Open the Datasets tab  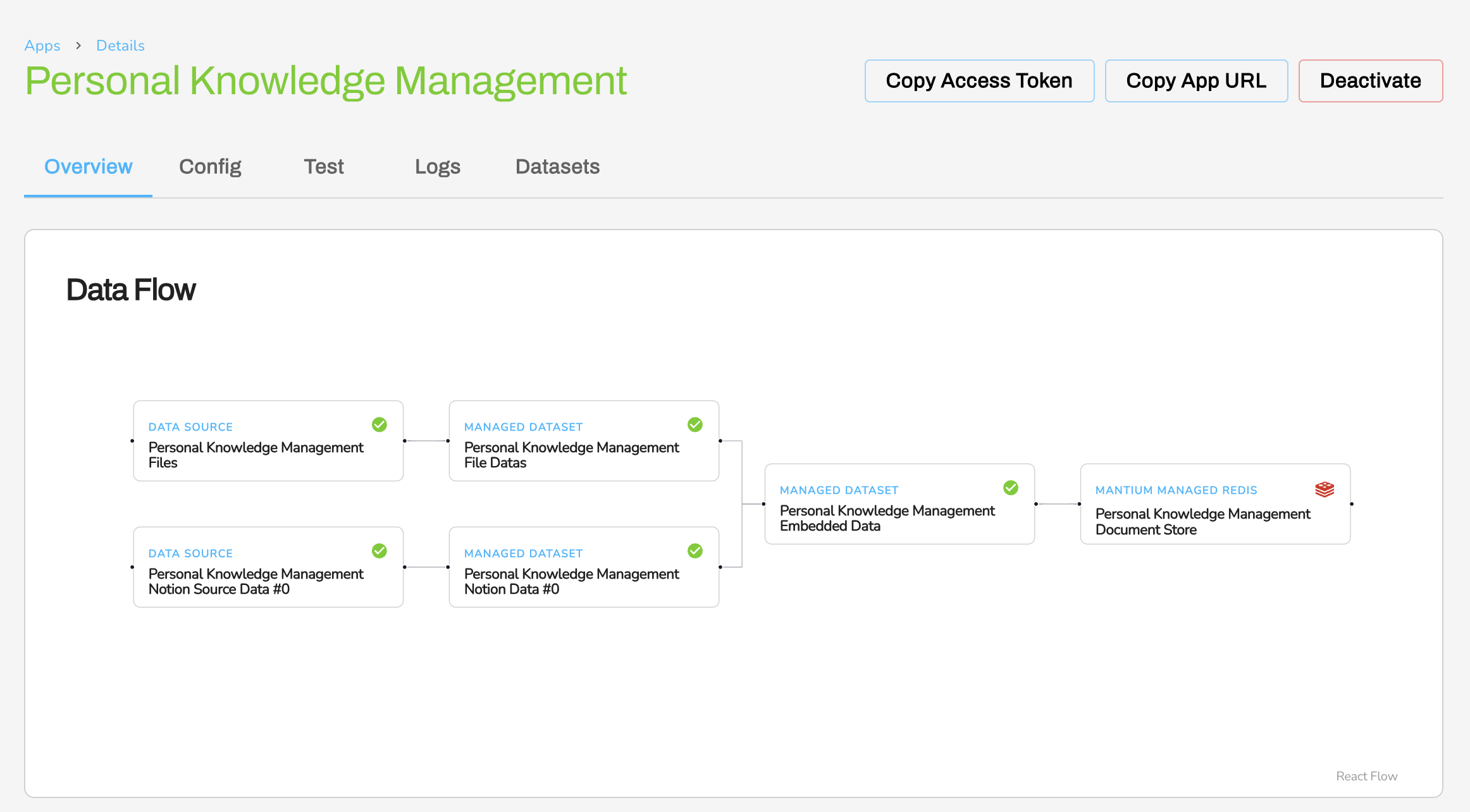557,166
